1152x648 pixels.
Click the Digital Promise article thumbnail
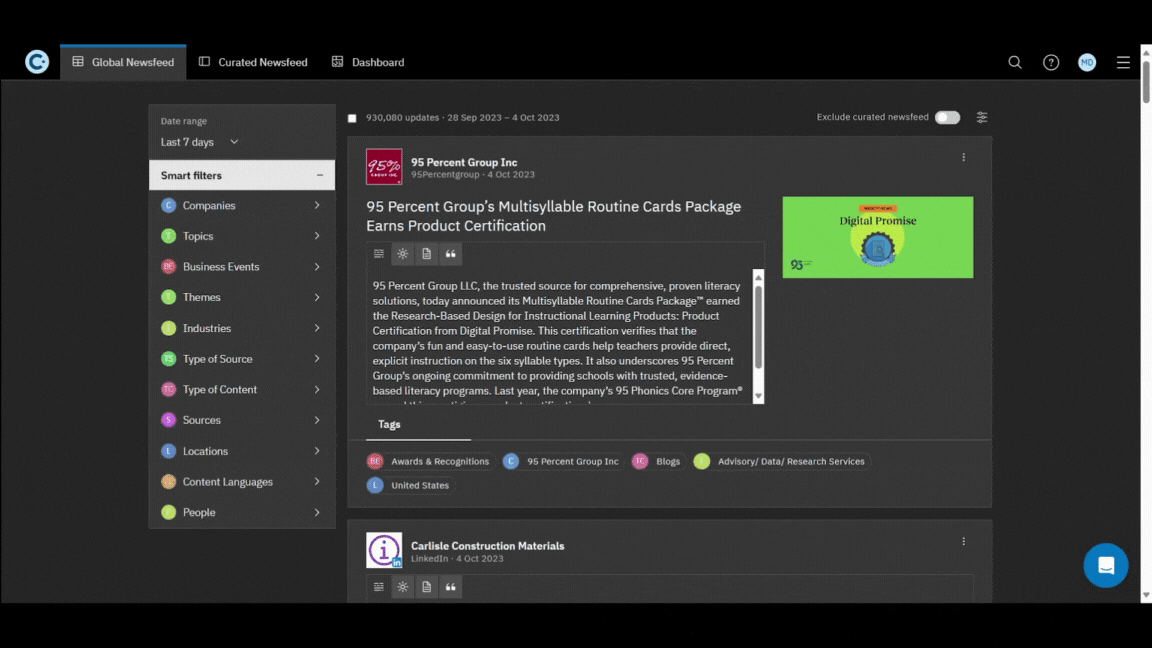(877, 237)
